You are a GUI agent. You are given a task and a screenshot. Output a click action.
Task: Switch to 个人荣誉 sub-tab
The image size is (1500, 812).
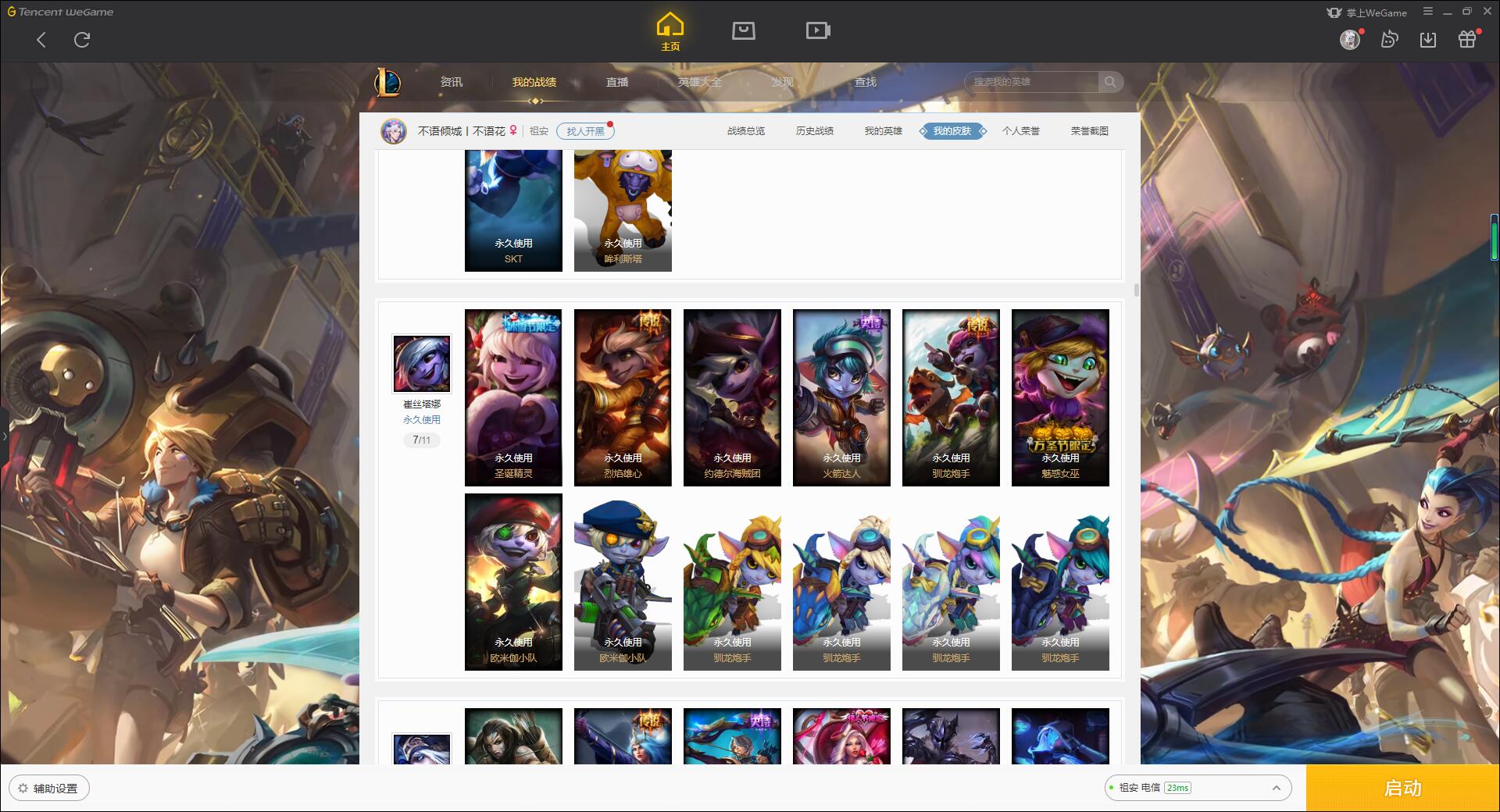pyautogui.click(x=1021, y=131)
